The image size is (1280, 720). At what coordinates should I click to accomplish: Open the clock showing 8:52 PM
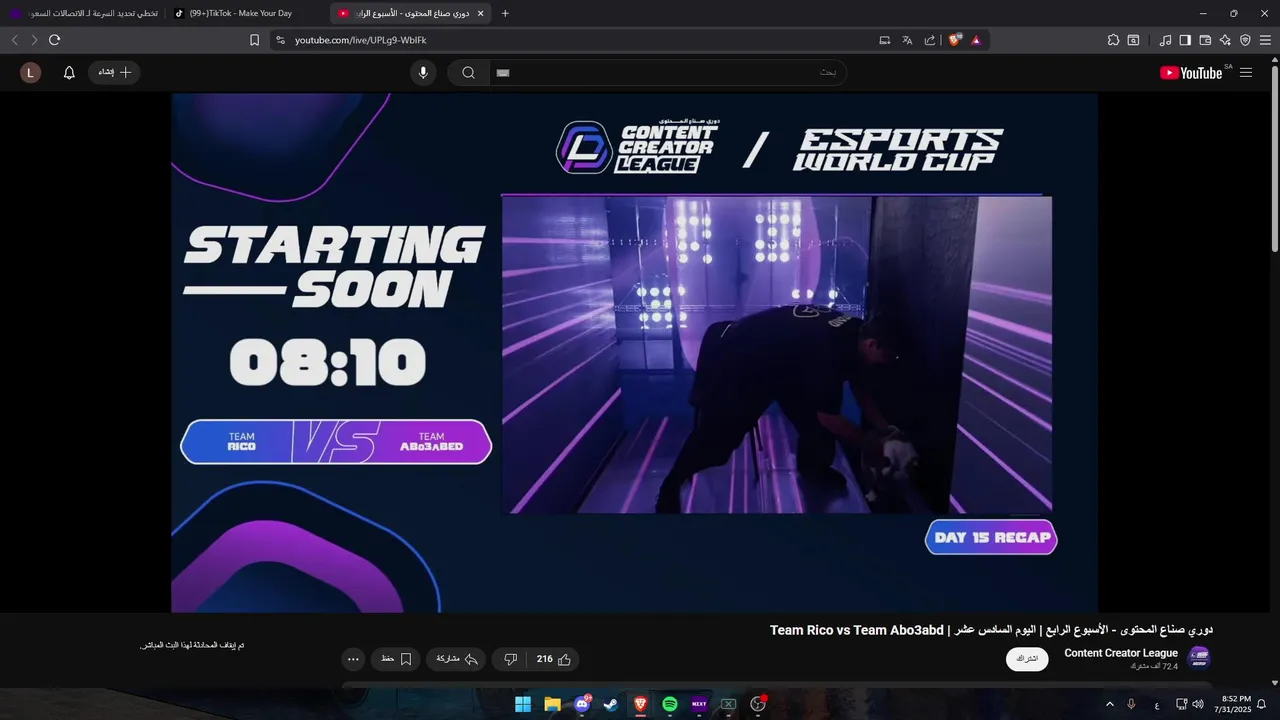[x=1233, y=704]
